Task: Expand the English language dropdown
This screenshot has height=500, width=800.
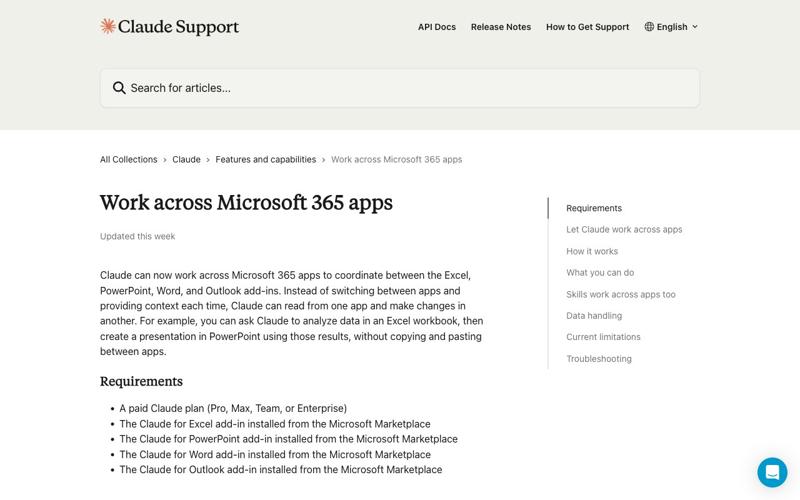Action: tap(671, 27)
